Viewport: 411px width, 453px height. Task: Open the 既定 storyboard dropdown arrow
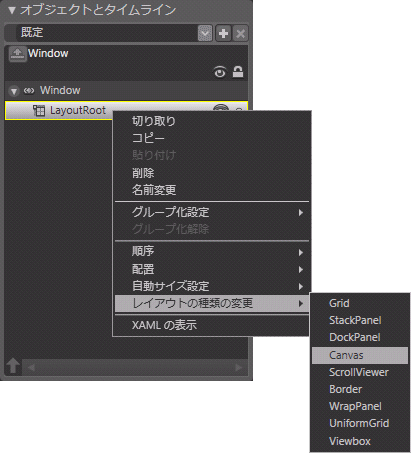pyautogui.click(x=205, y=33)
